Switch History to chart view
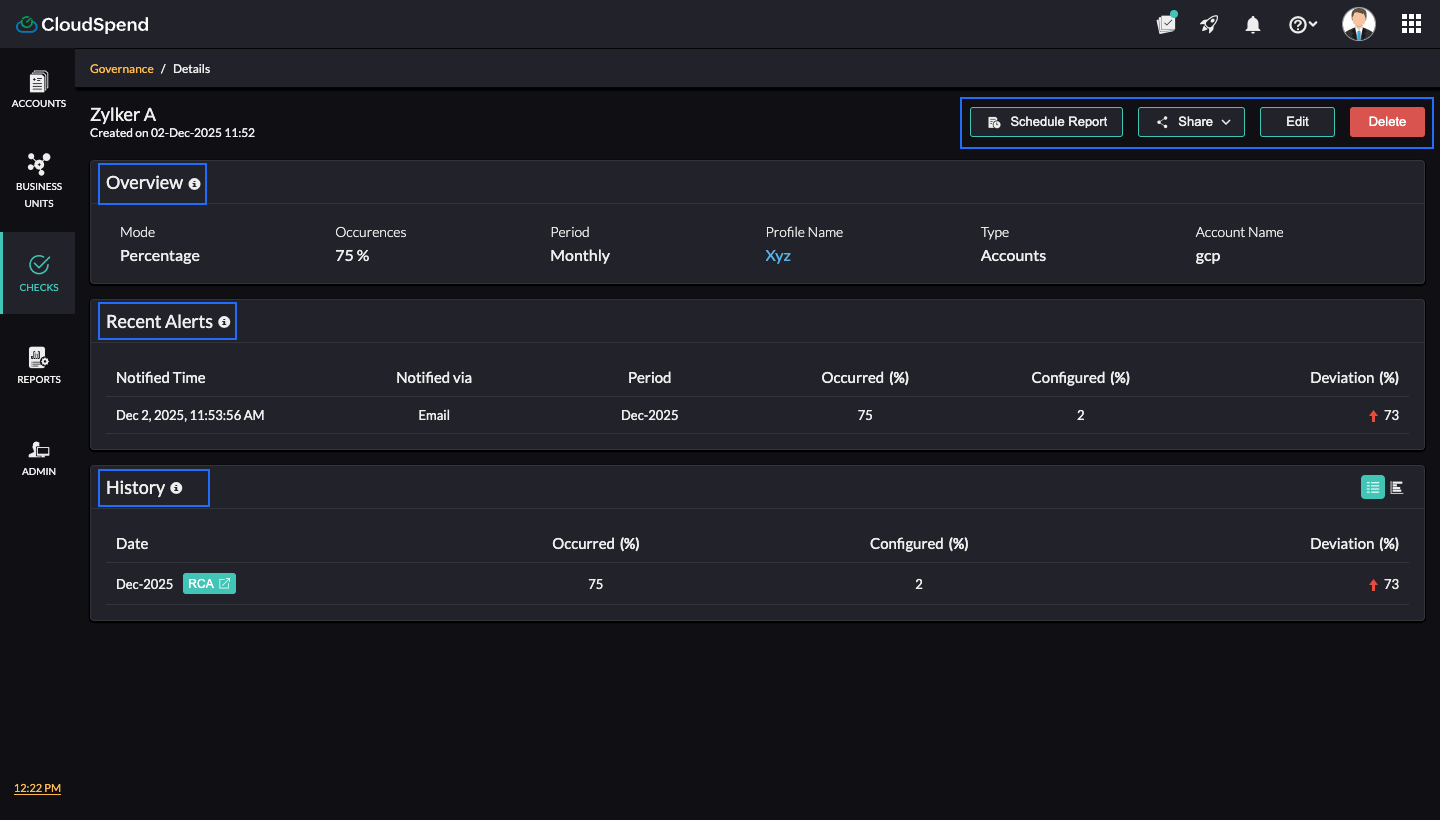The width and height of the screenshot is (1440, 820). coord(1397,487)
